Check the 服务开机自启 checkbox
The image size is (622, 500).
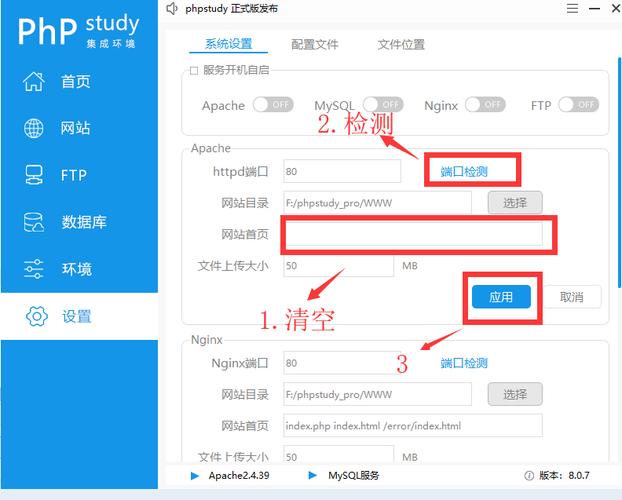tap(194, 71)
